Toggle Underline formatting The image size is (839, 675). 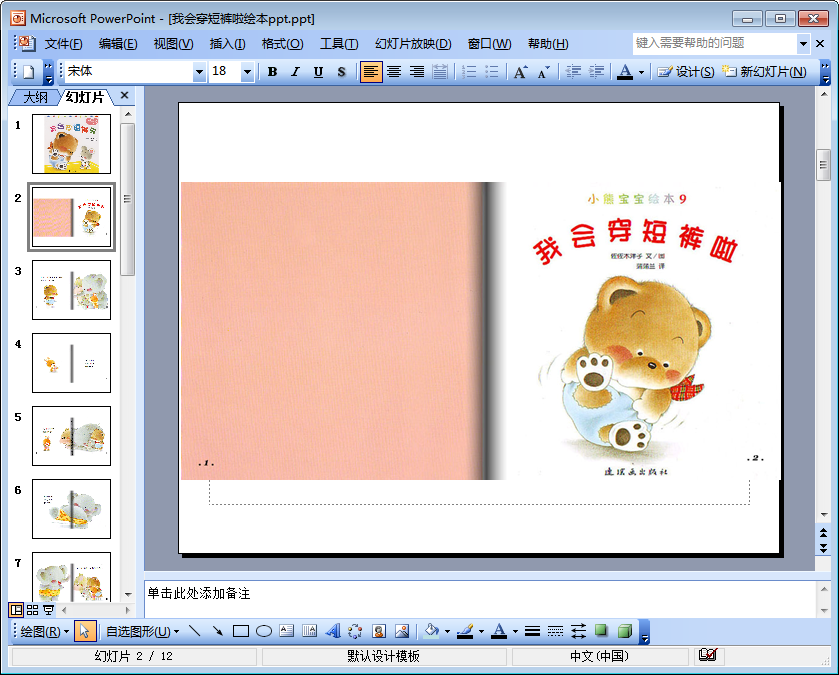[x=318, y=72]
